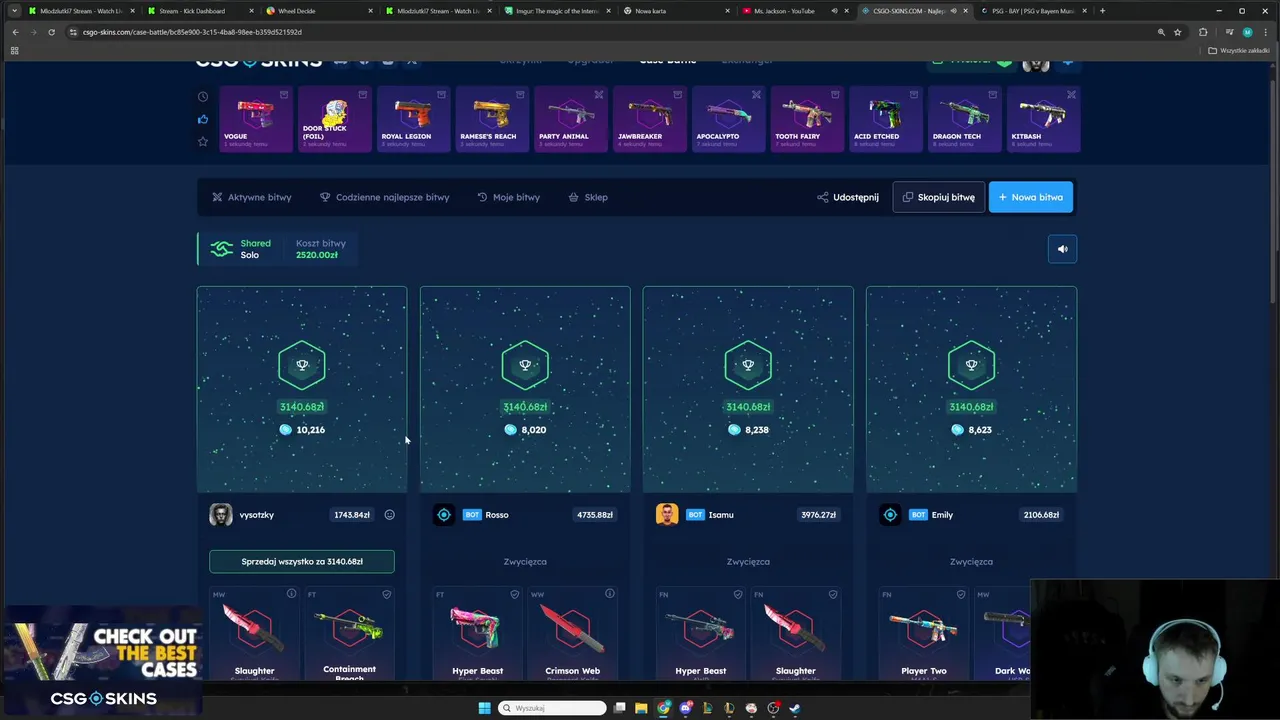Click vysotzky balance 1743.84zł
Screen dimensions: 1280x720
tap(351, 515)
